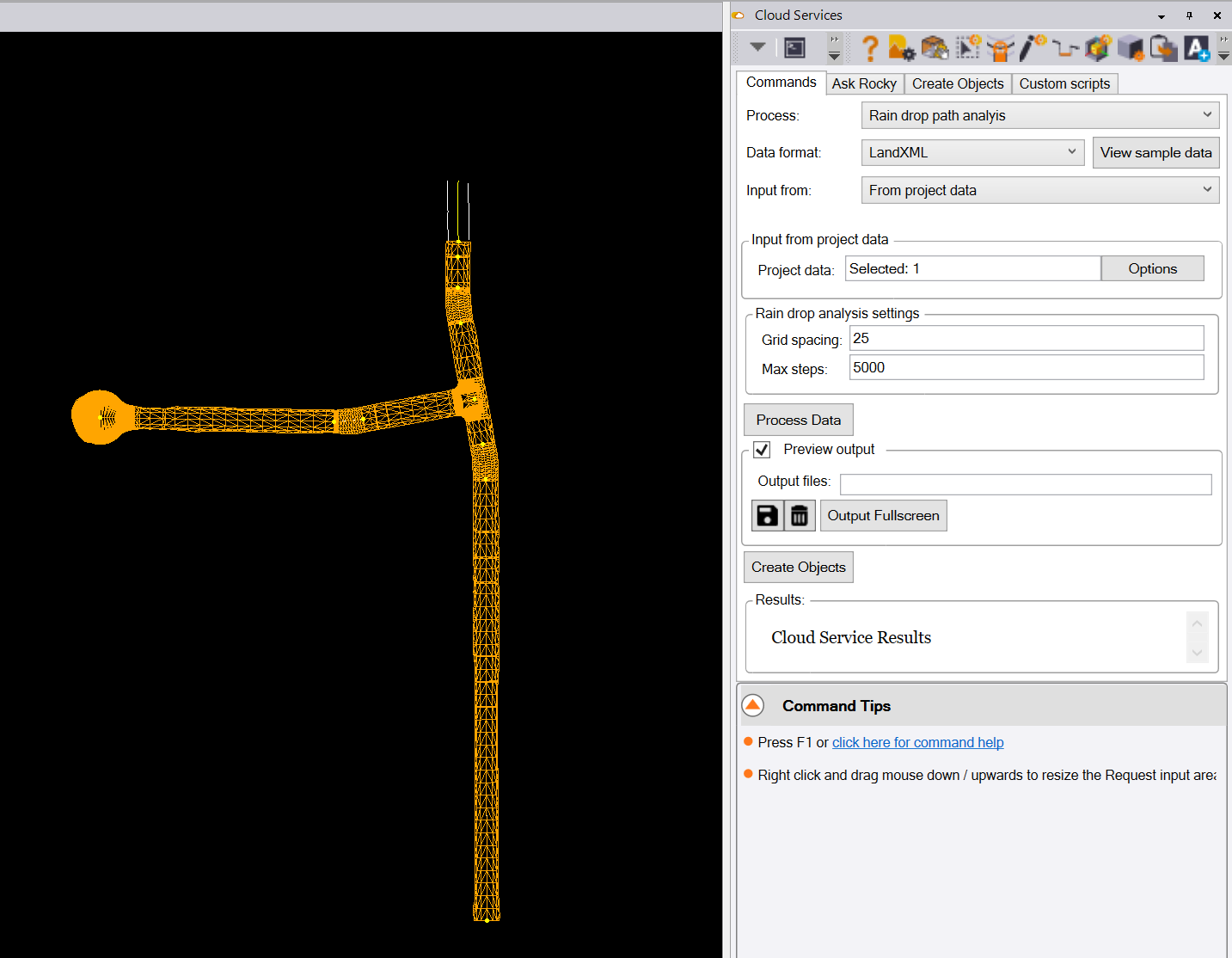
Task: Open the Process dropdown
Action: (x=1039, y=115)
